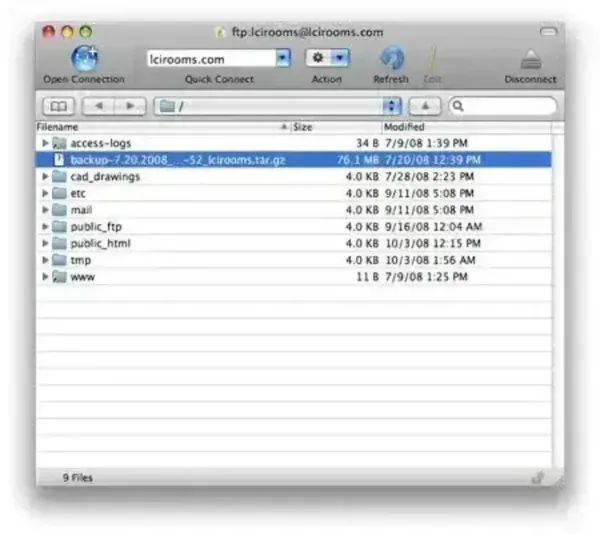
Task: Expand the etc folder
Action: 45,193
